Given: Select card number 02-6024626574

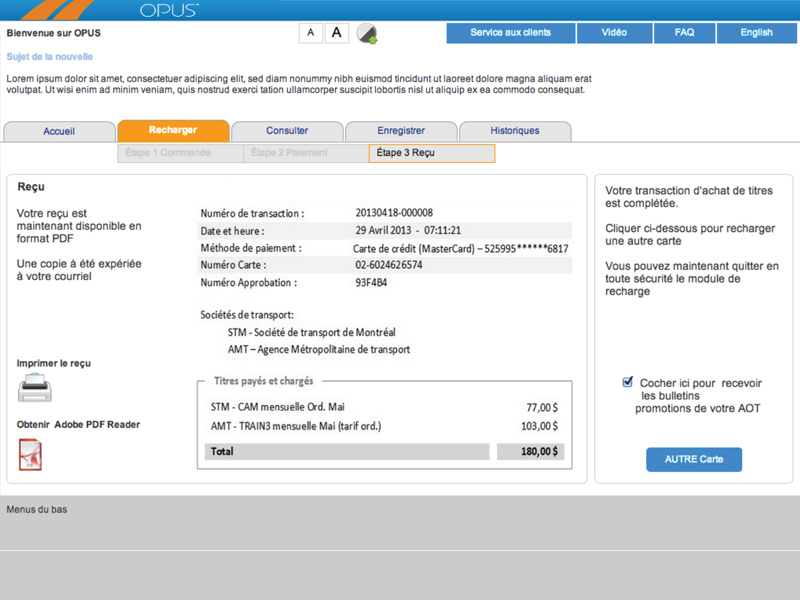Looking at the screenshot, I should [x=389, y=265].
